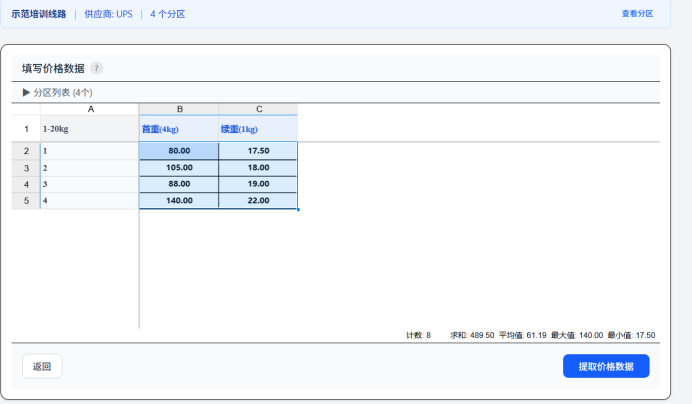692x404 pixels.
Task: Click the 查看分区 link
Action: pyautogui.click(x=637, y=14)
